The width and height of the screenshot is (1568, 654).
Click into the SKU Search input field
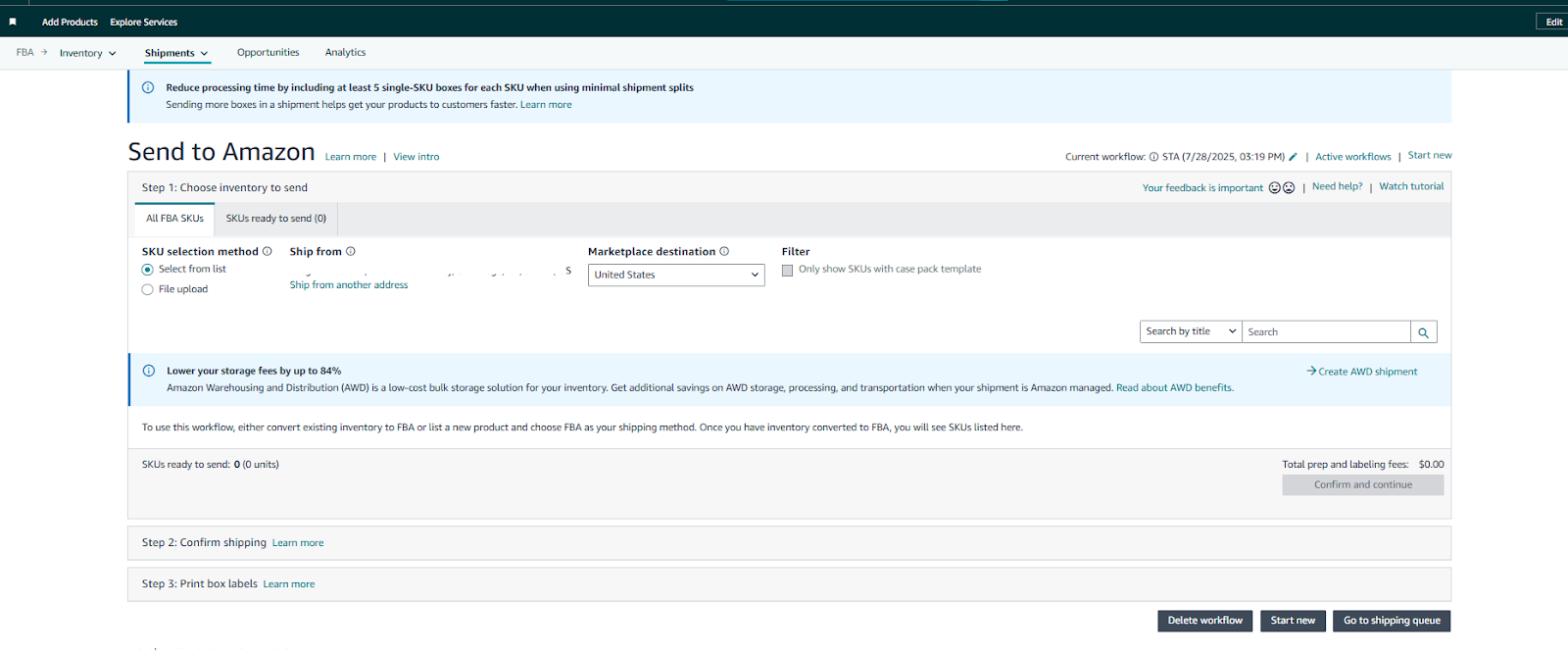pyautogui.click(x=1325, y=332)
